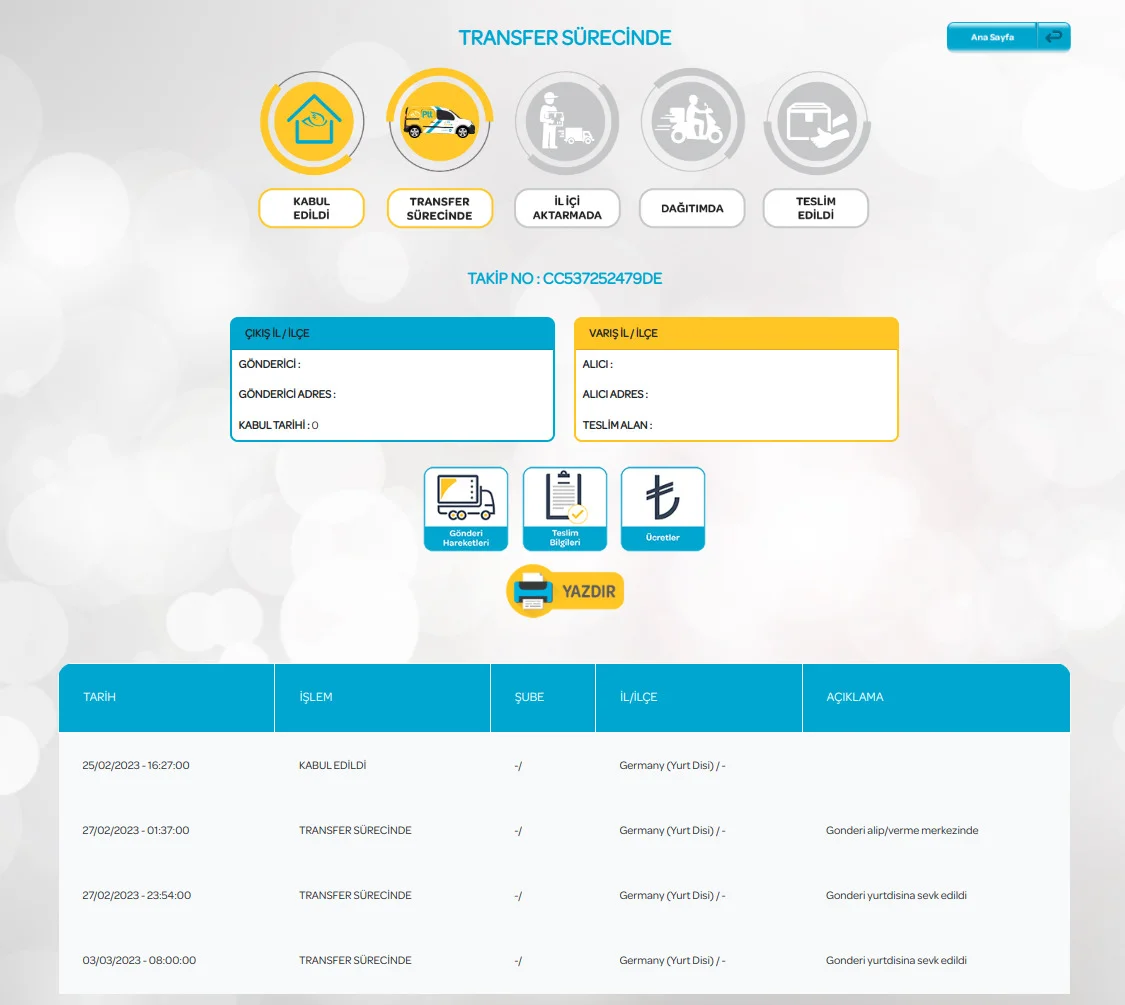Screen dimensions: 1125x1005
Task: Open Gönderi Hareketleri truck icon
Action: [x=465, y=509]
